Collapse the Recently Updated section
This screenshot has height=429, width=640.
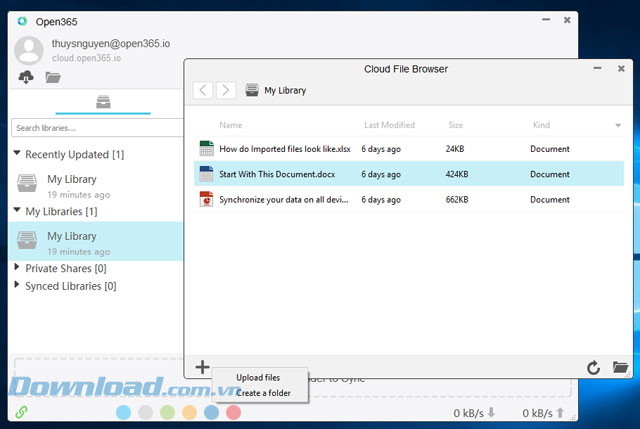(17, 153)
